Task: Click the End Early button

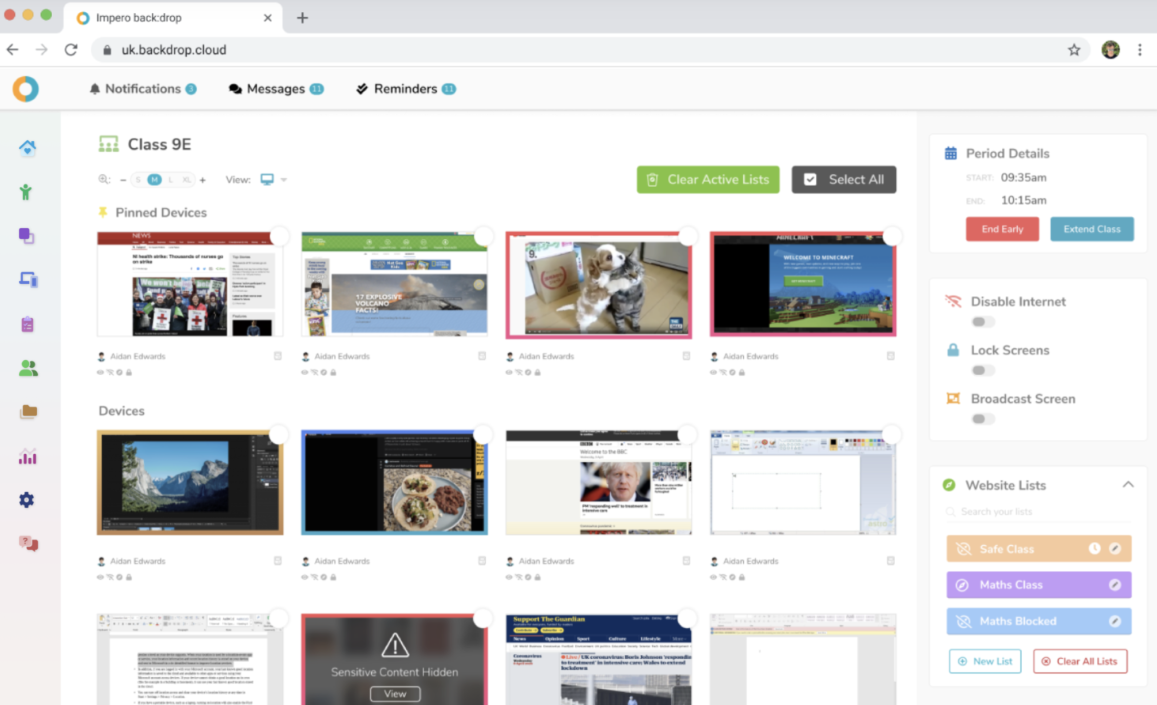Action: click(x=1002, y=228)
